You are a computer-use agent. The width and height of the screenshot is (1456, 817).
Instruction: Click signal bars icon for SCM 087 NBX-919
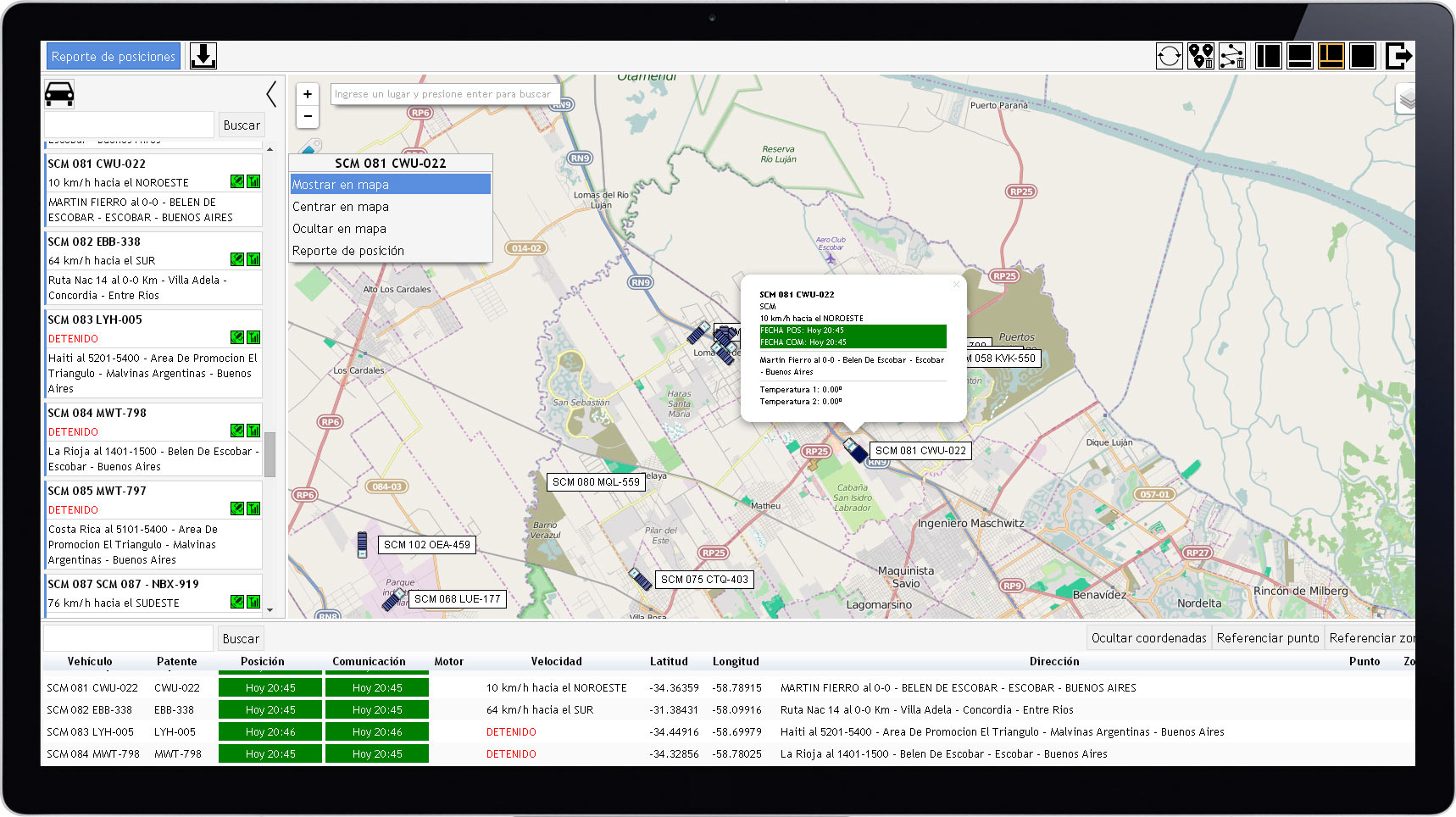tap(253, 602)
